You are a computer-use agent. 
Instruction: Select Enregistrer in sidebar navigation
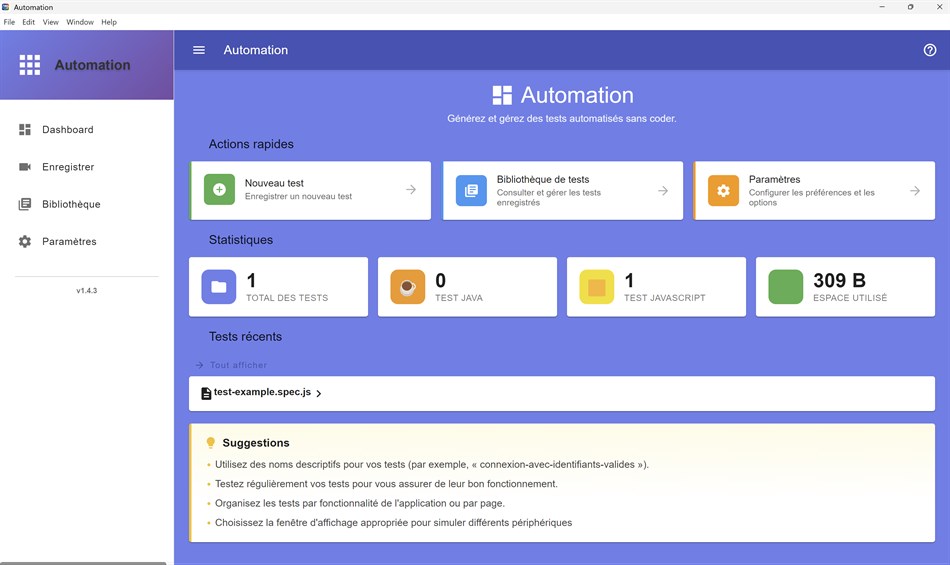(68, 167)
